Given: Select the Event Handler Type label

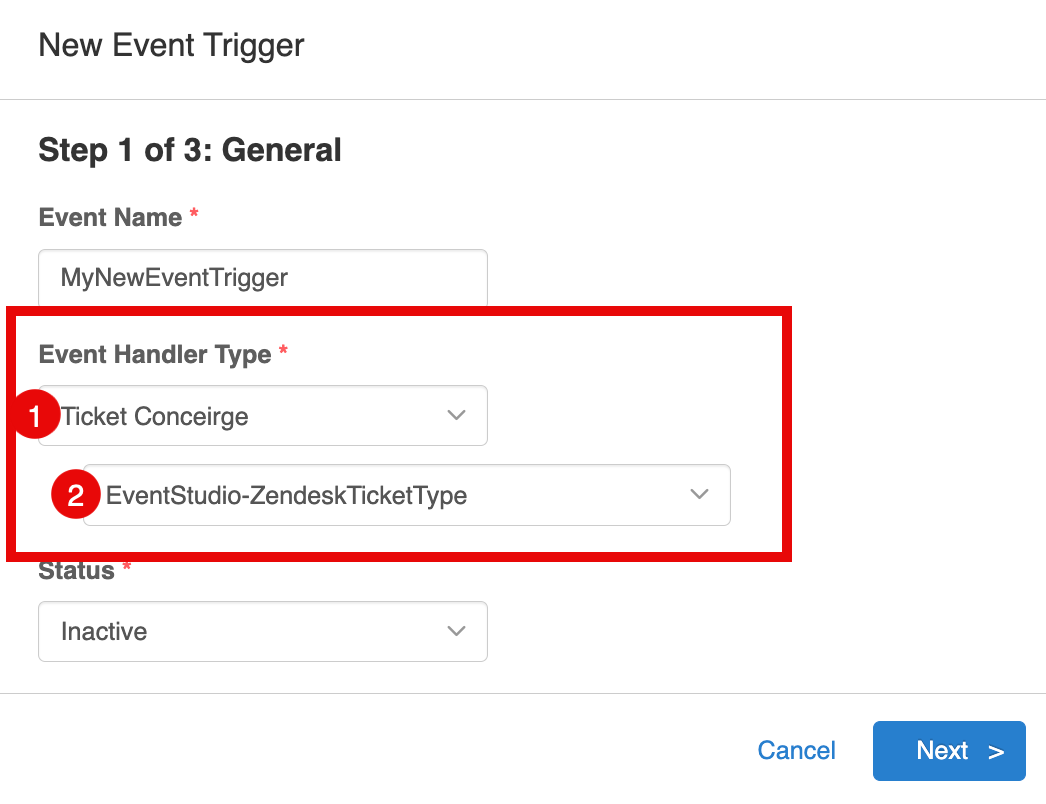Looking at the screenshot, I should (155, 354).
